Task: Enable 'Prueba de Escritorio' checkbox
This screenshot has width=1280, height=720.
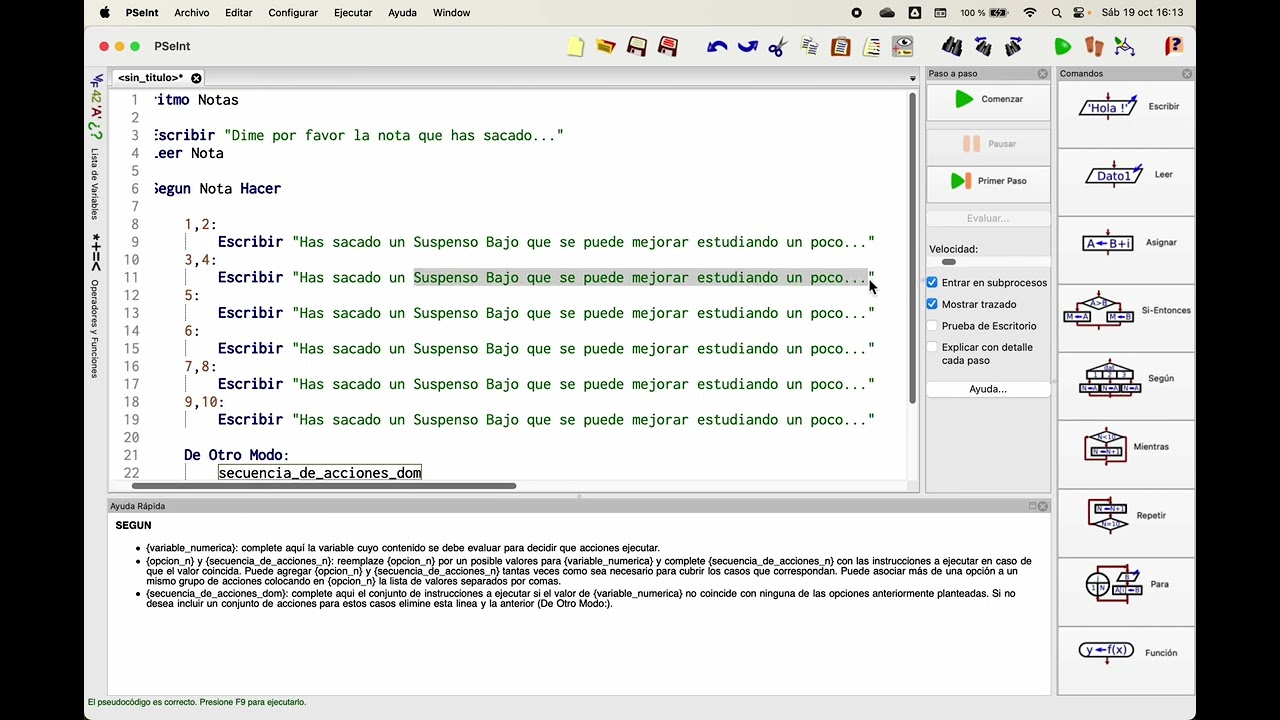Action: (x=932, y=326)
